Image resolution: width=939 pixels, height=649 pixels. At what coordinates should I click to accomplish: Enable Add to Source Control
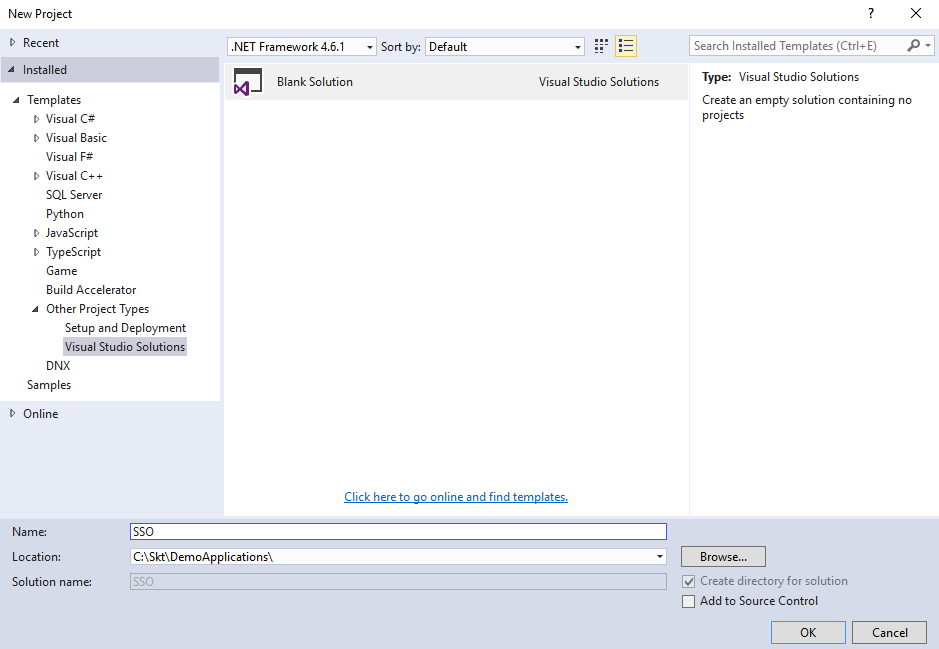tap(689, 601)
